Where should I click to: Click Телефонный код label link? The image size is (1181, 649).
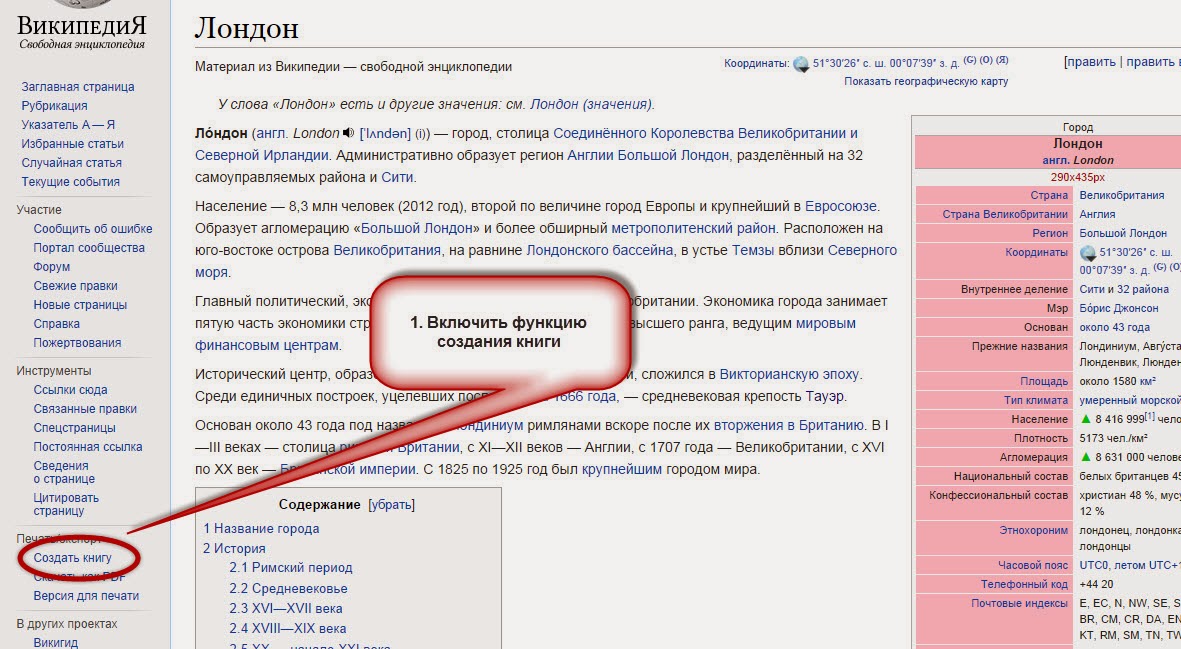click(x=1024, y=584)
